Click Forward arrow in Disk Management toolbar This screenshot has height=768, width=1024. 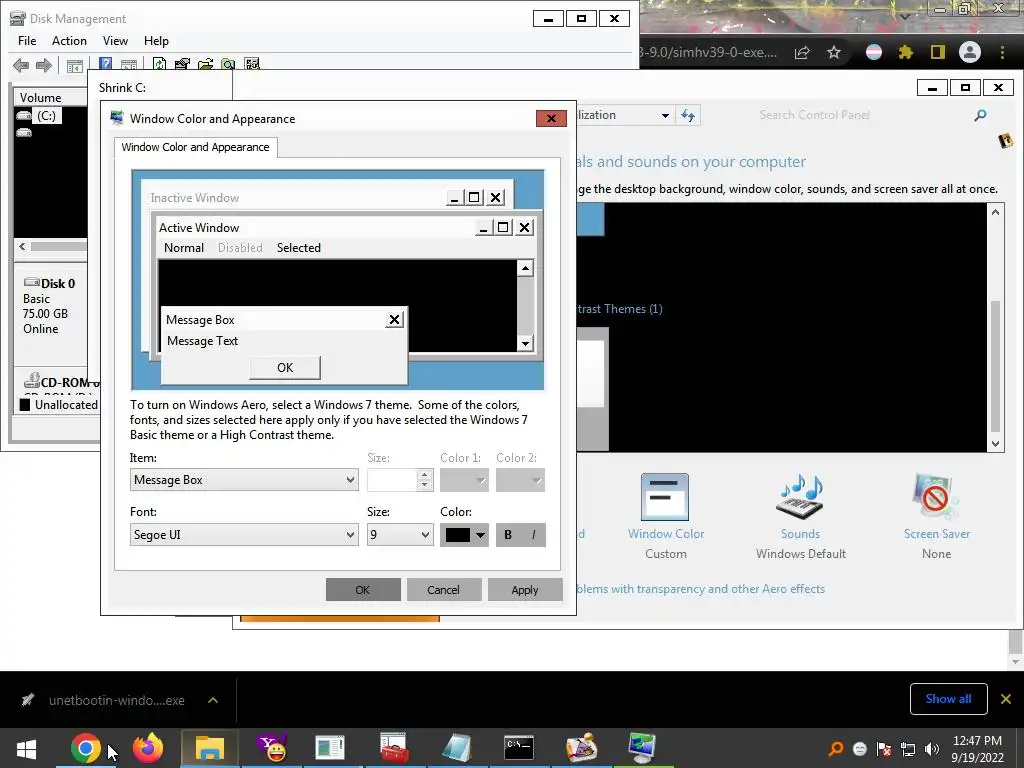click(x=44, y=65)
